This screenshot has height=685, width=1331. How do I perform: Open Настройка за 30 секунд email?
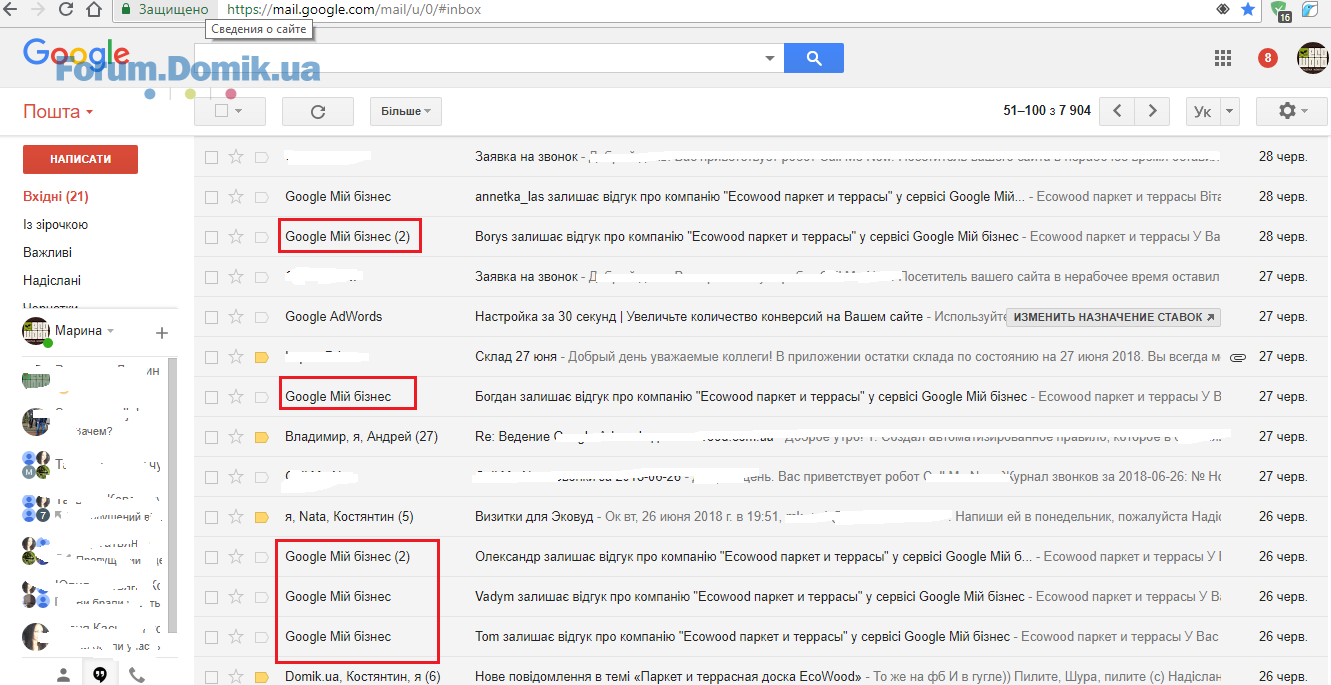699,317
